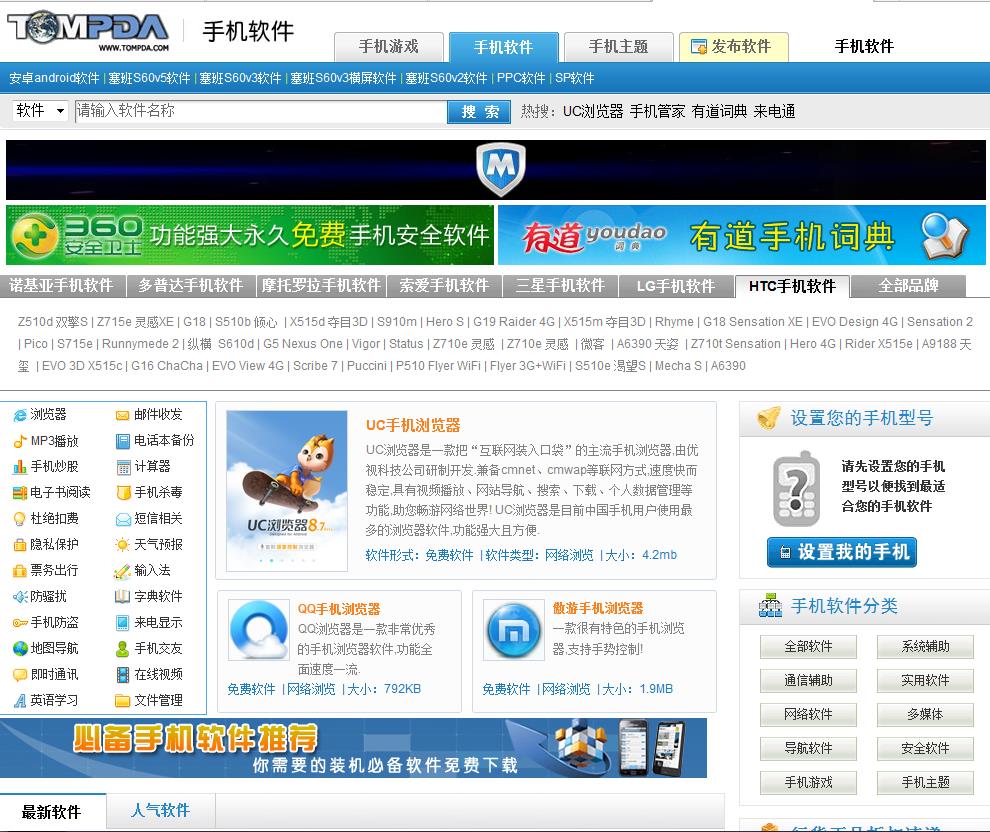
Task: Select the 来电显示 phone icon
Action: pyautogui.click(x=122, y=623)
